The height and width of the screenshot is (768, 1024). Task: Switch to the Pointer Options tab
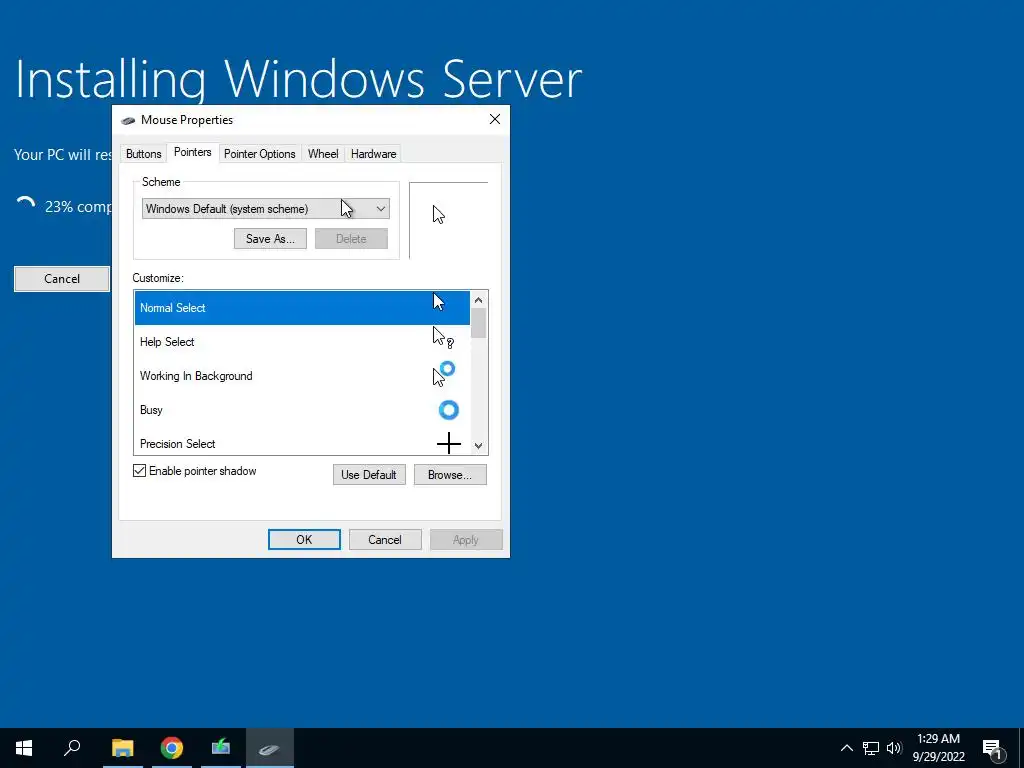(x=259, y=154)
